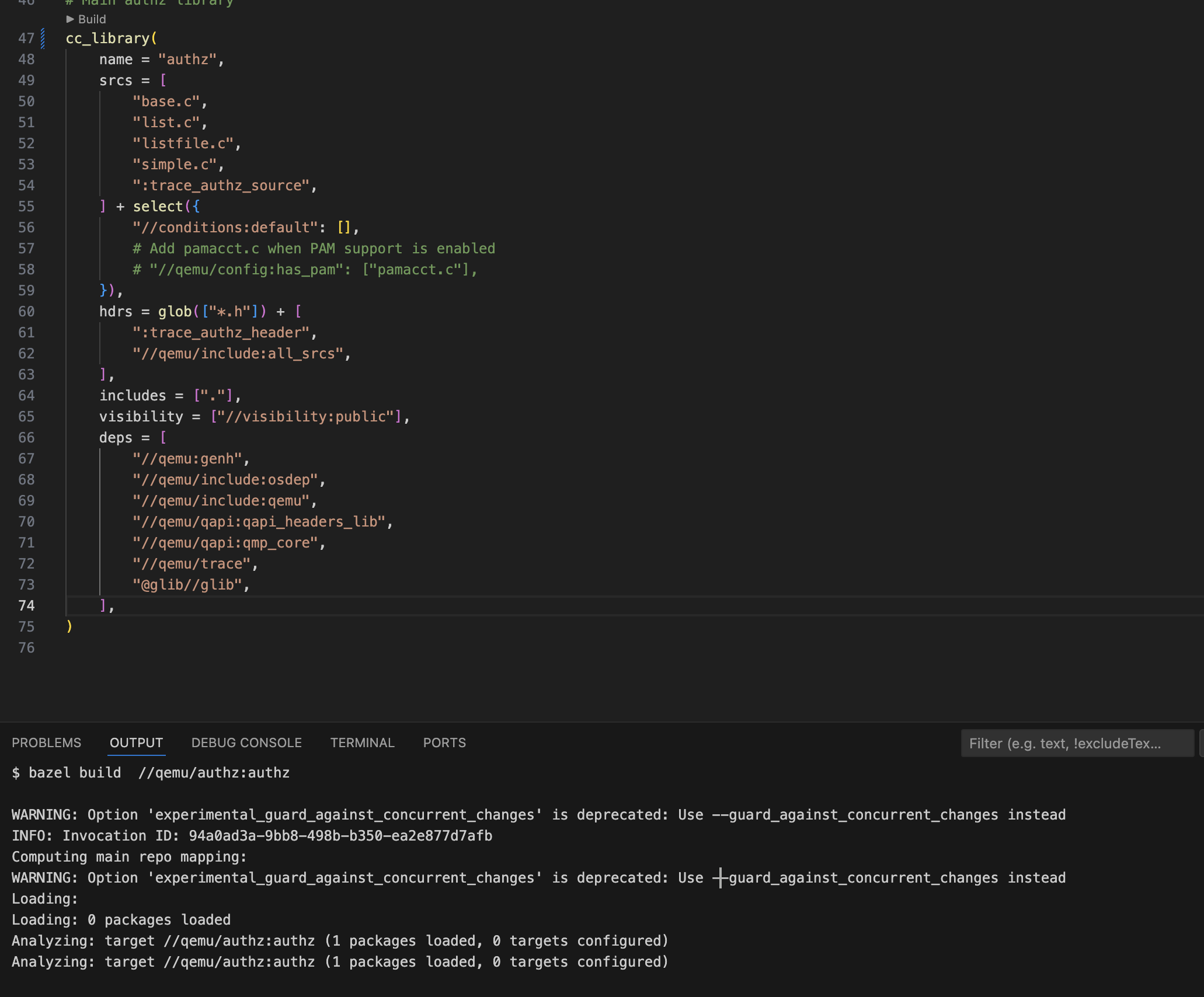Screen dimensions: 1204x997
Task: Click the blue modified-line indicator beside line 47
Action: coord(41,38)
